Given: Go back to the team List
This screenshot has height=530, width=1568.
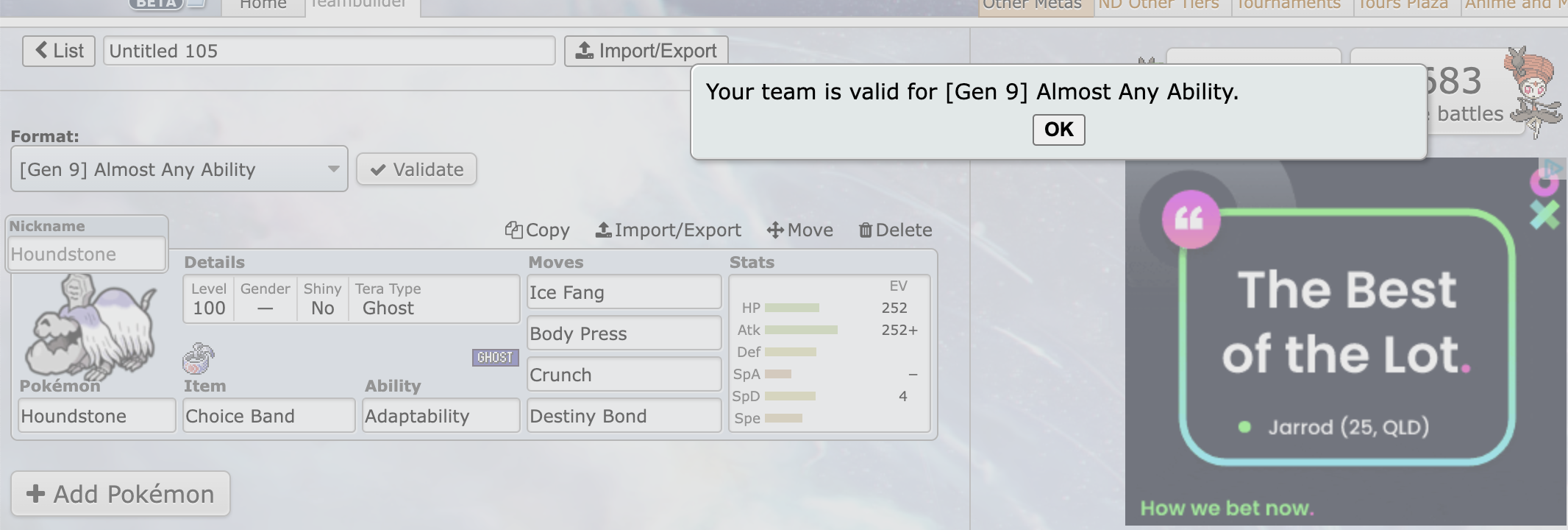Looking at the screenshot, I should [x=59, y=51].
